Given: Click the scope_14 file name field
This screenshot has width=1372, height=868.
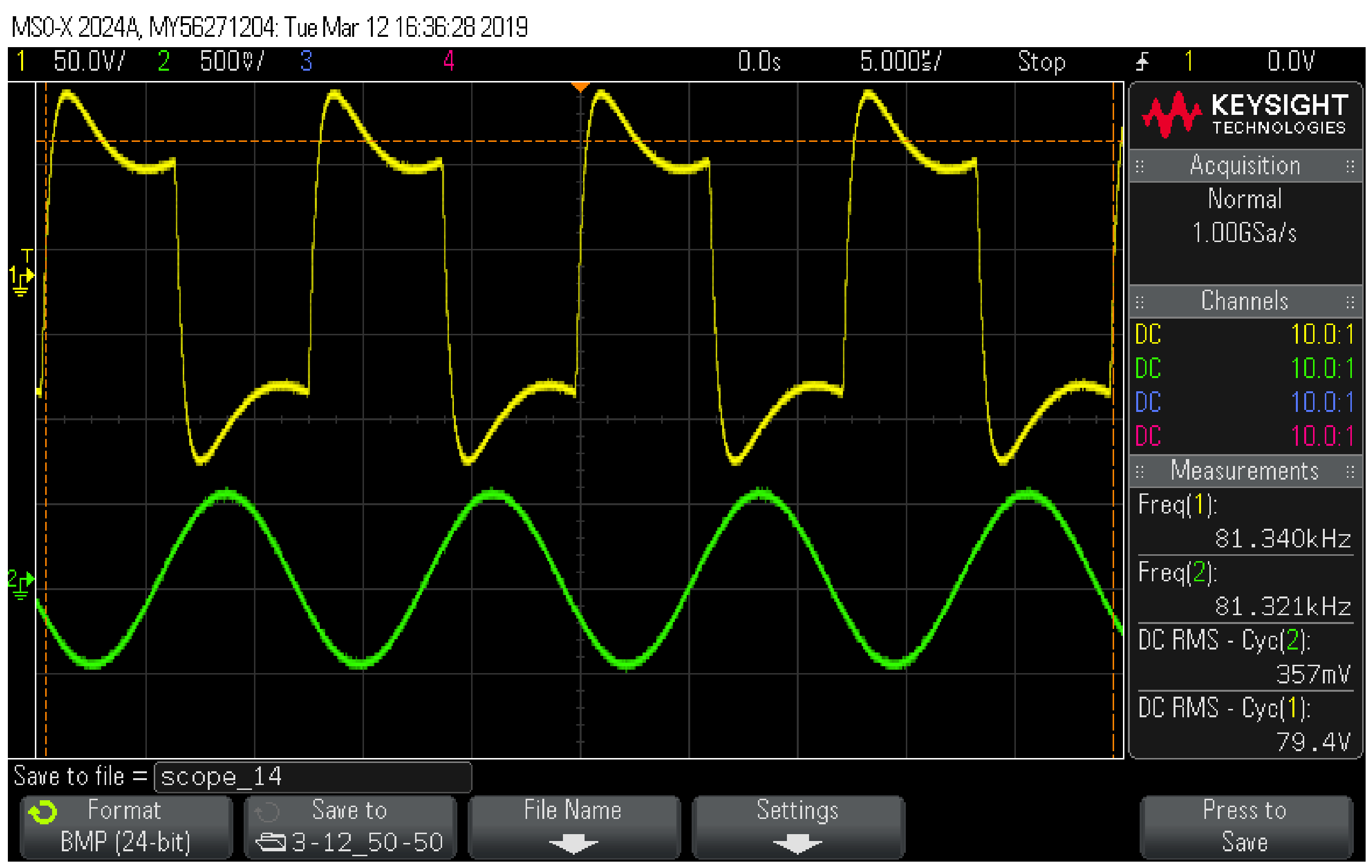Looking at the screenshot, I should (312, 777).
